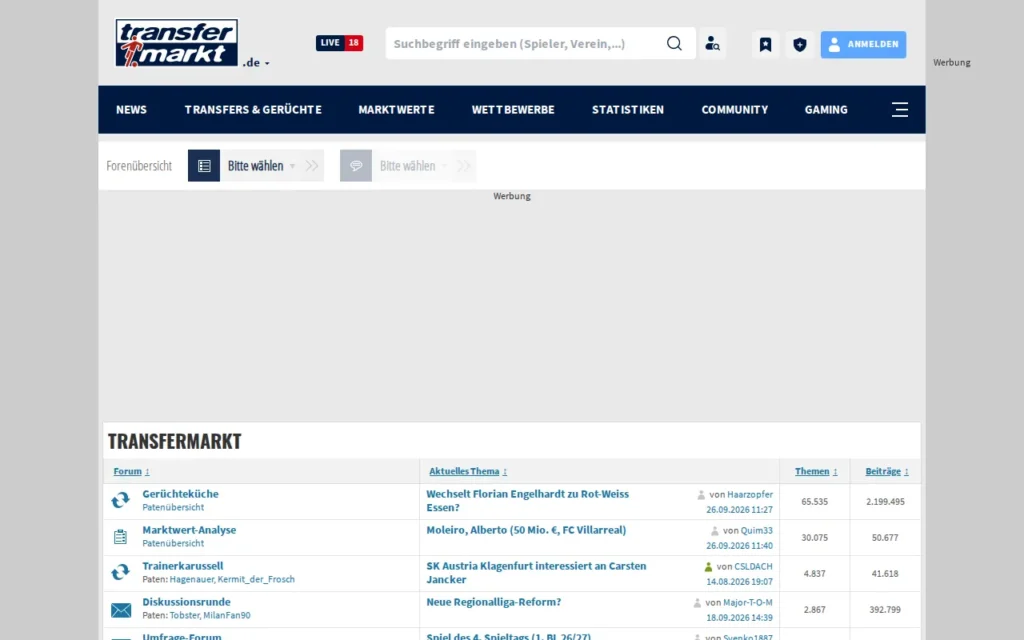
Task: Click the date 14.08.2026 19:07 link
Action: [739, 581]
